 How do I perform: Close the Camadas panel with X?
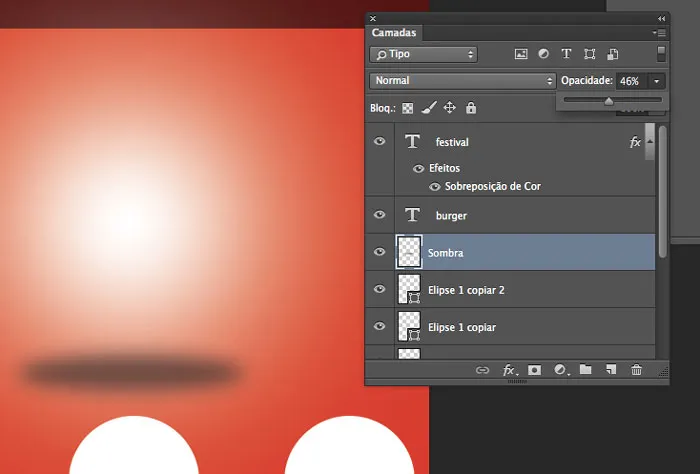click(x=373, y=18)
